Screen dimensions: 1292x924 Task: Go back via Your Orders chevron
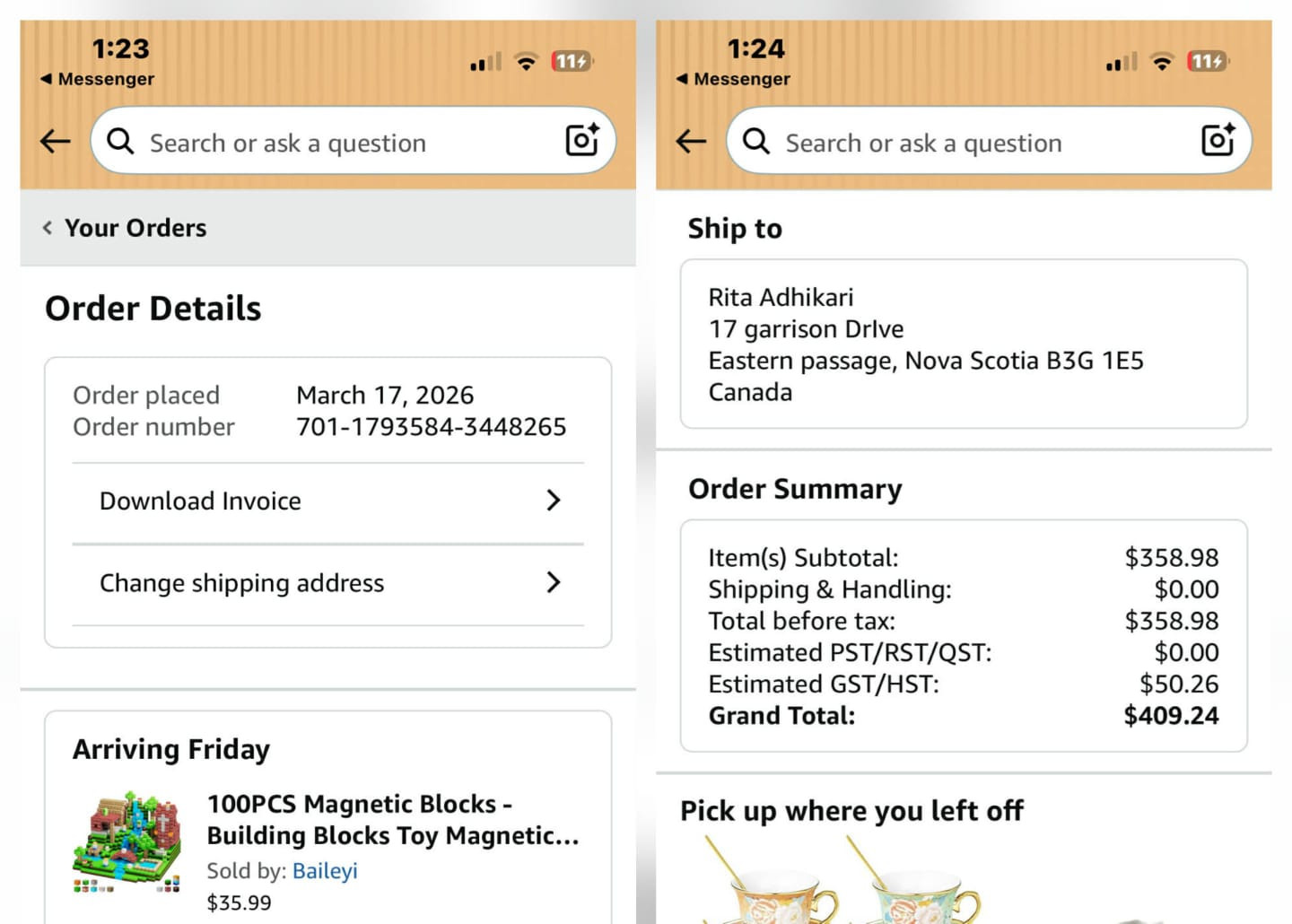pos(48,228)
